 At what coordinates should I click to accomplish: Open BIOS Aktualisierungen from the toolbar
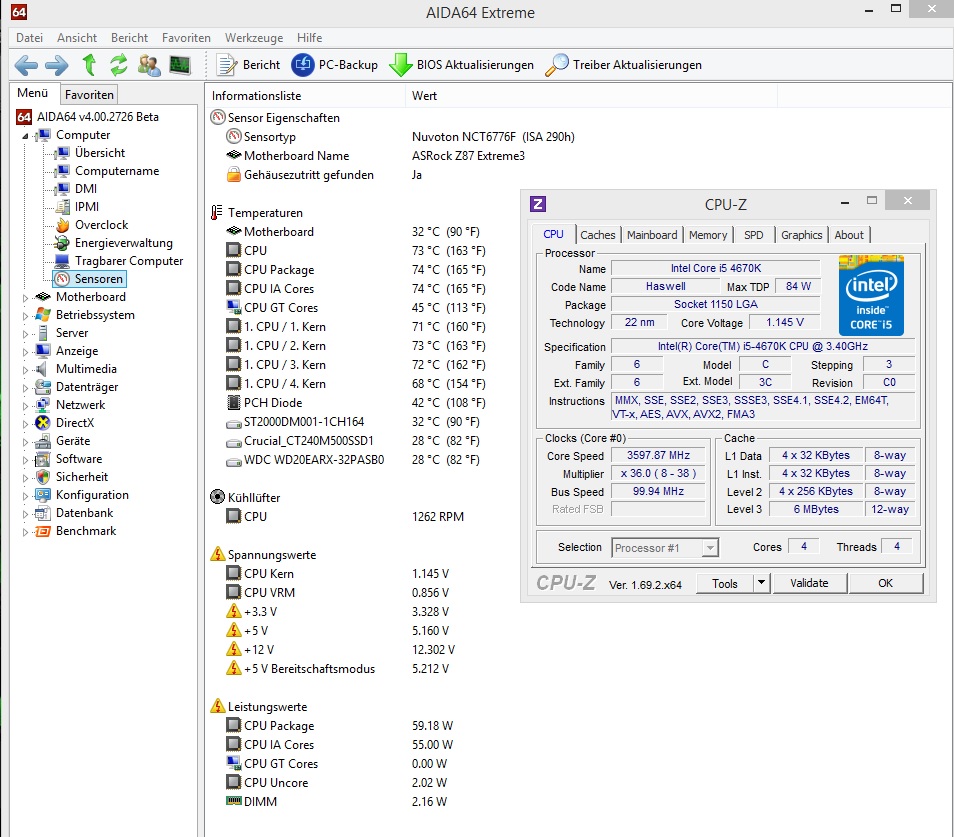[461, 64]
